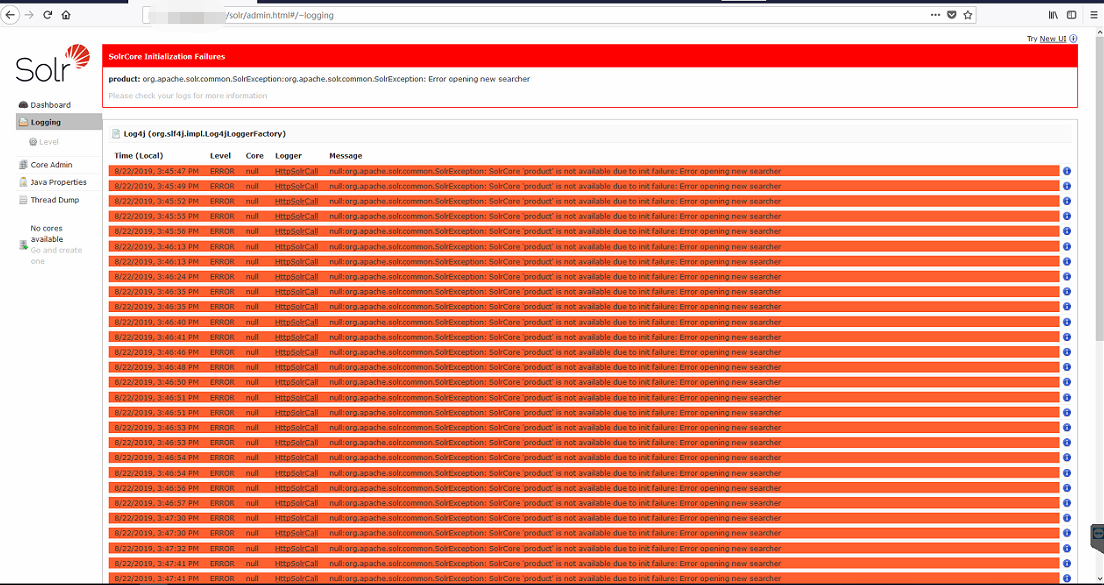1104x585 pixels.
Task: Select the 8/22/2019, 3:46:56 PM timestamp
Action: click(x=156, y=488)
